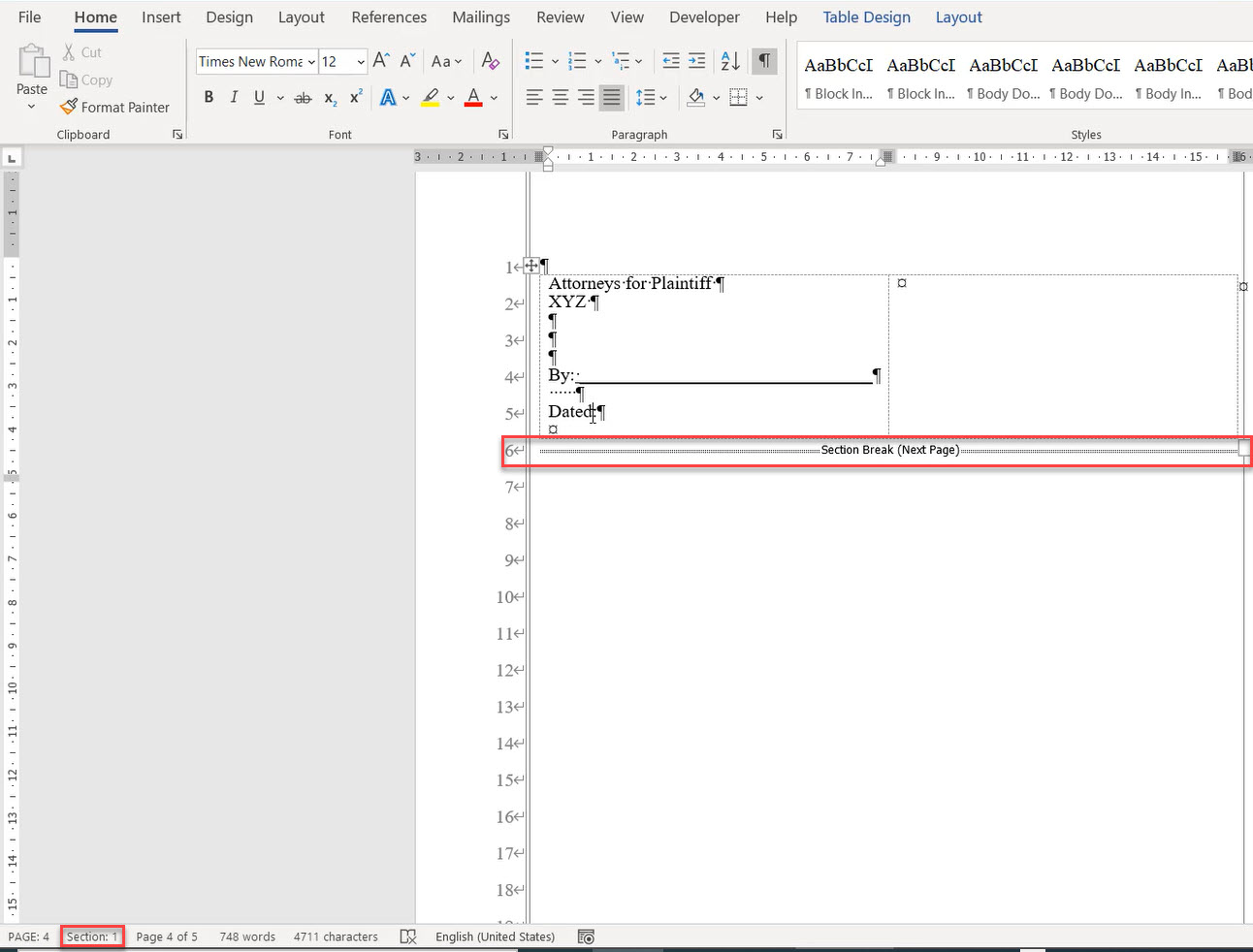
Task: Open the Table Design tab
Action: (866, 16)
